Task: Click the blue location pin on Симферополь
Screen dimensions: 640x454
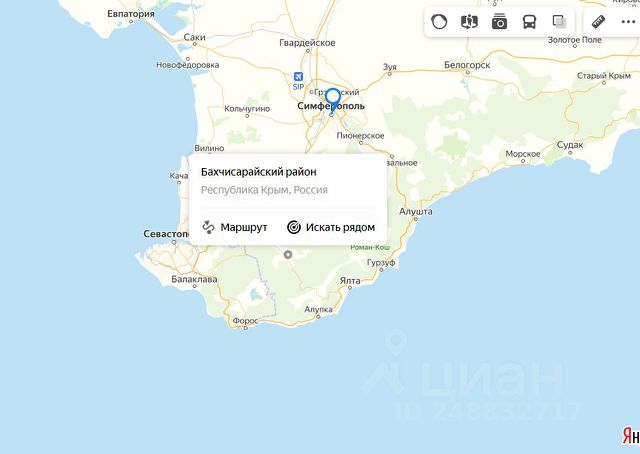Action: click(333, 100)
